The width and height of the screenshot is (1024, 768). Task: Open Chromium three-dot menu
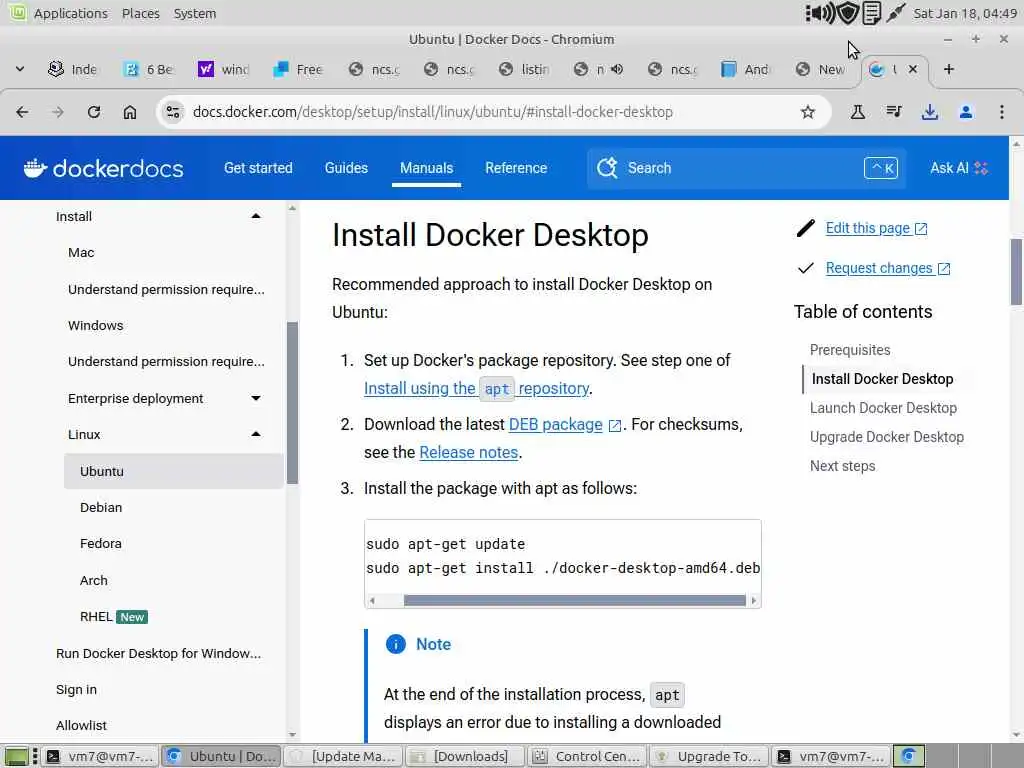click(1002, 112)
